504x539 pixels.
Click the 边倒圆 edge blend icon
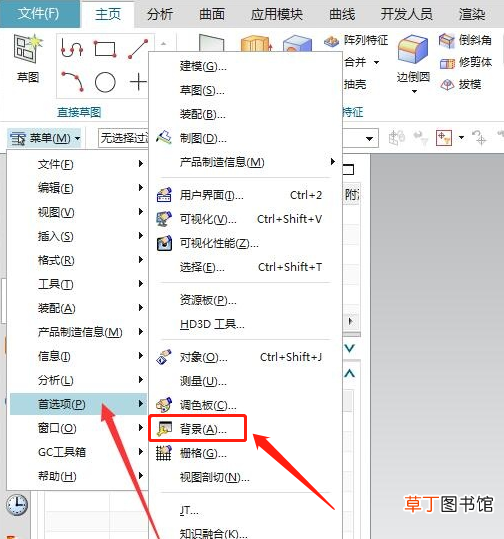pyautogui.click(x=413, y=50)
